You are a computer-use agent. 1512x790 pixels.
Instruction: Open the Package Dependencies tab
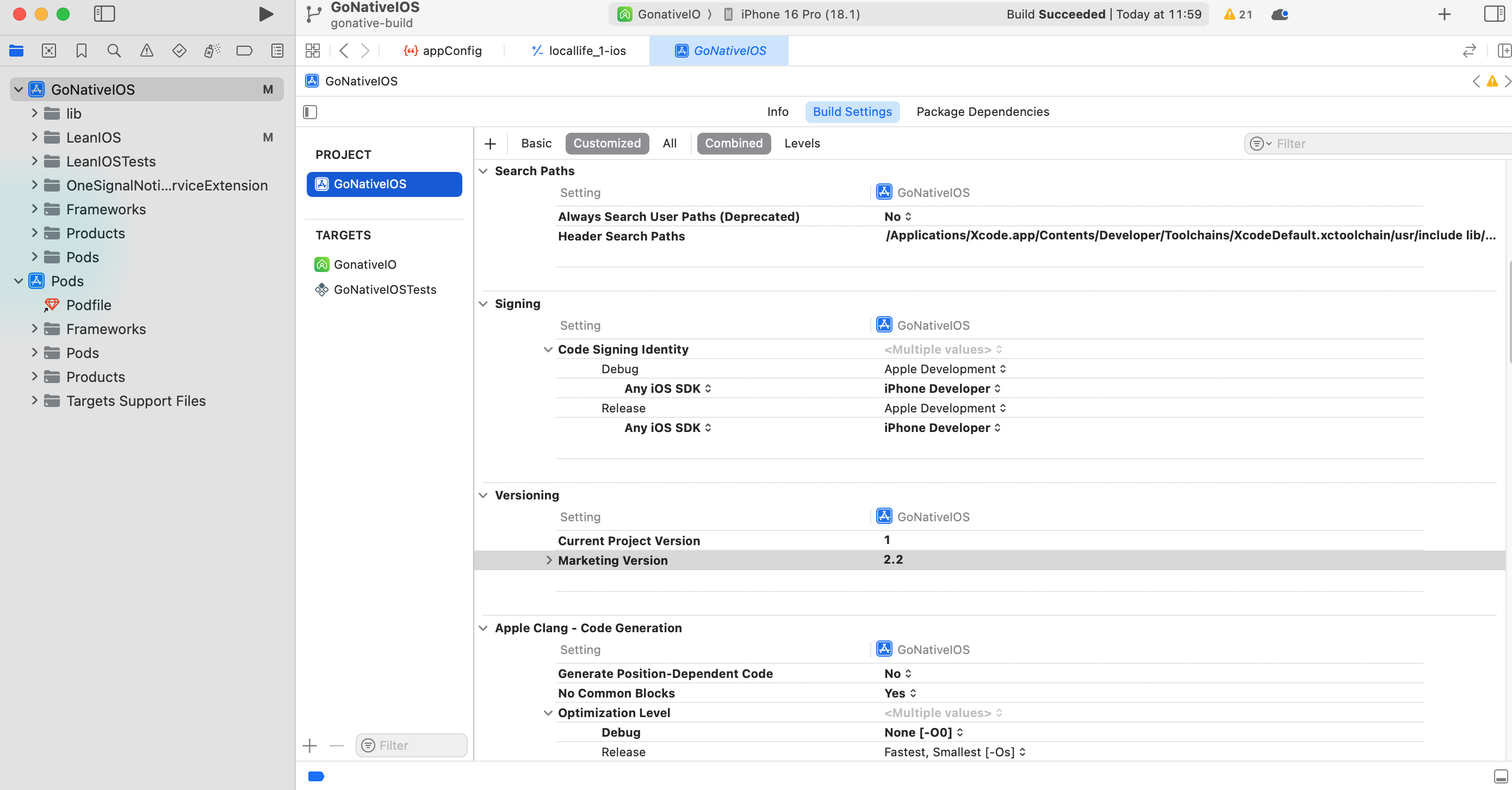(x=983, y=112)
